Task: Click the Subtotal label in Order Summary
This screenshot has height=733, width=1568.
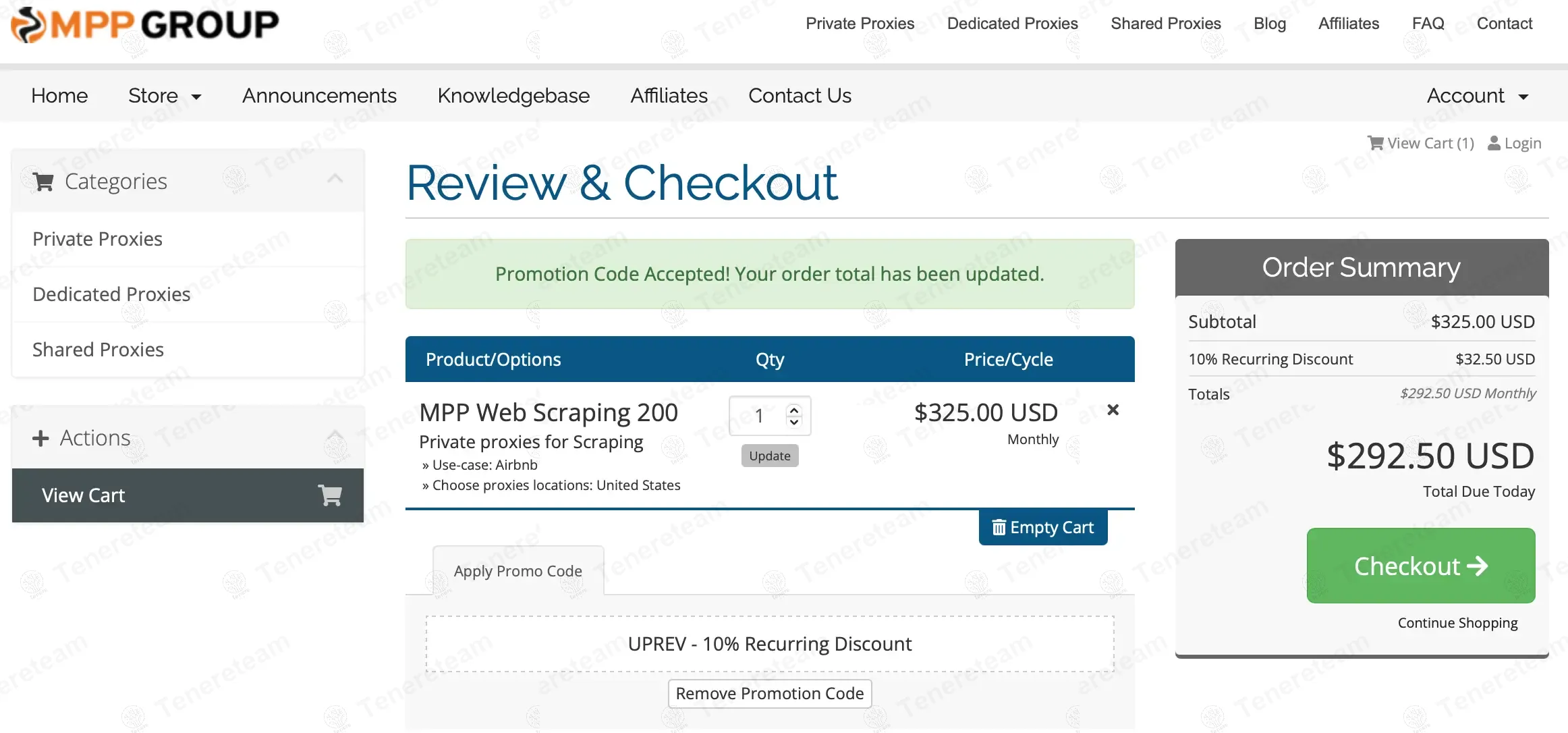Action: (1222, 322)
